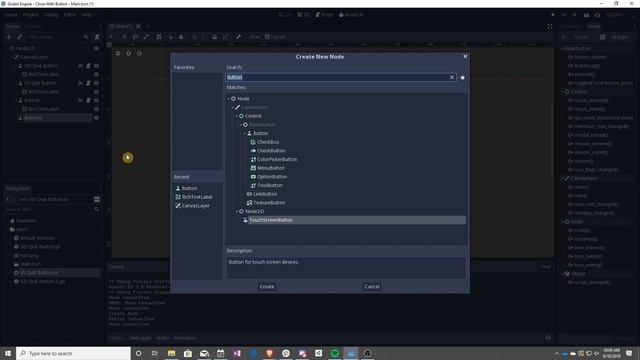This screenshot has height=360, width=640.
Task: Clear the node search field text
Action: pos(452,77)
